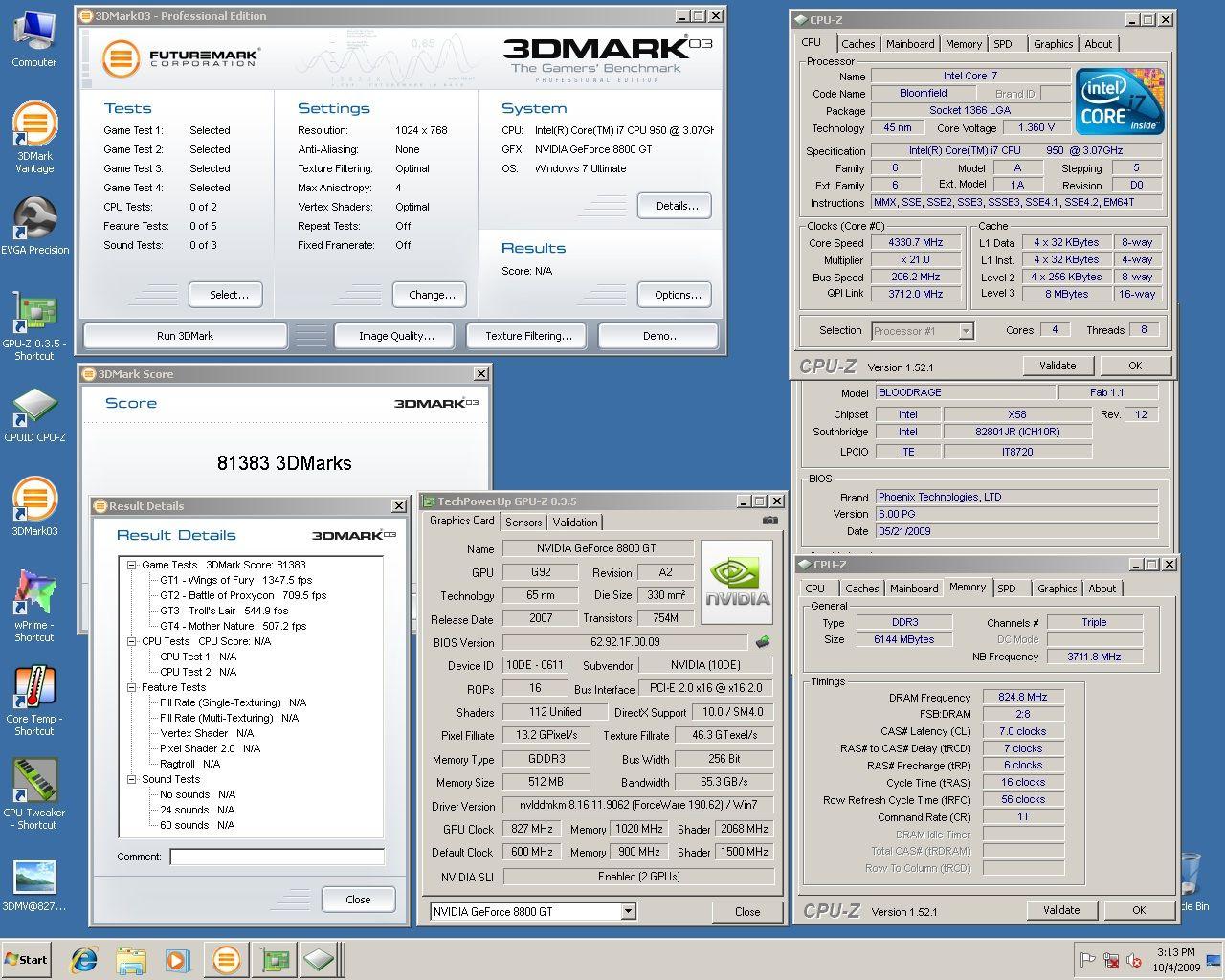
Task: Select the Ragtroll feature test row
Action: 189,764
